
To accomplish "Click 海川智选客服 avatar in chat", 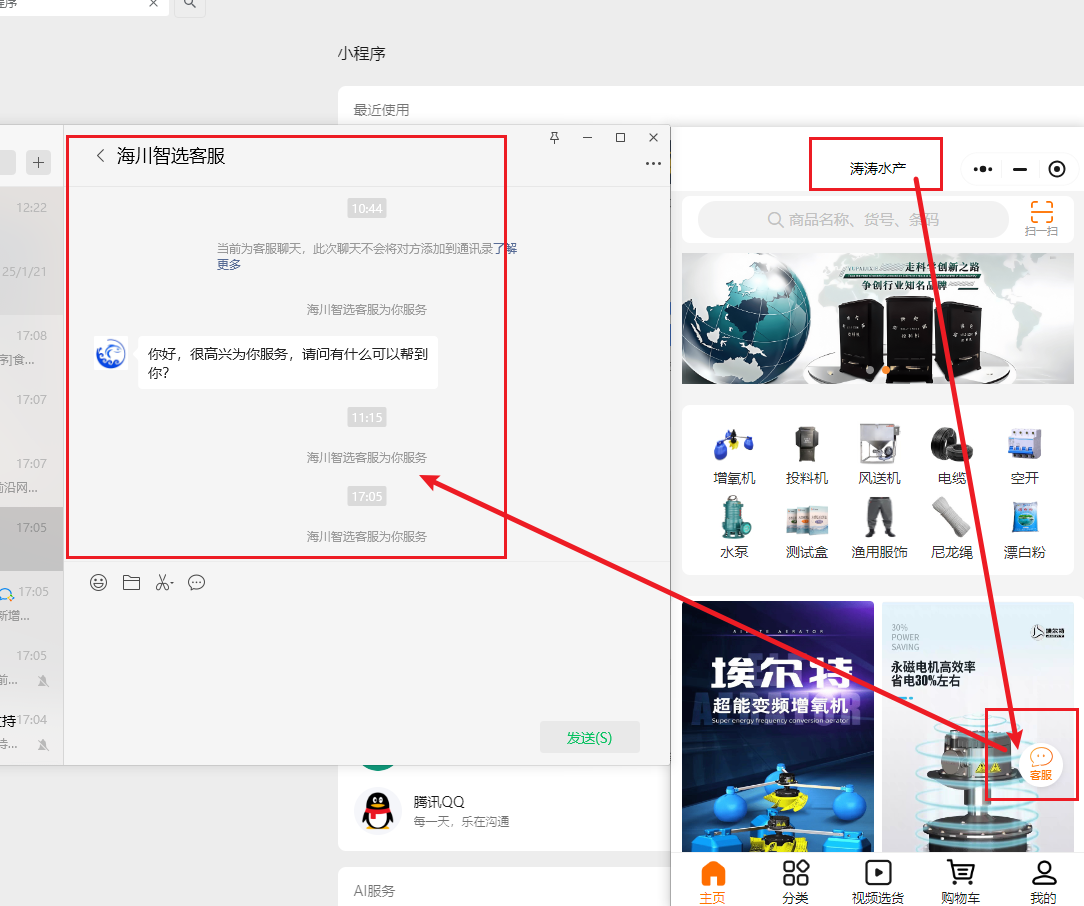I will pos(111,353).
